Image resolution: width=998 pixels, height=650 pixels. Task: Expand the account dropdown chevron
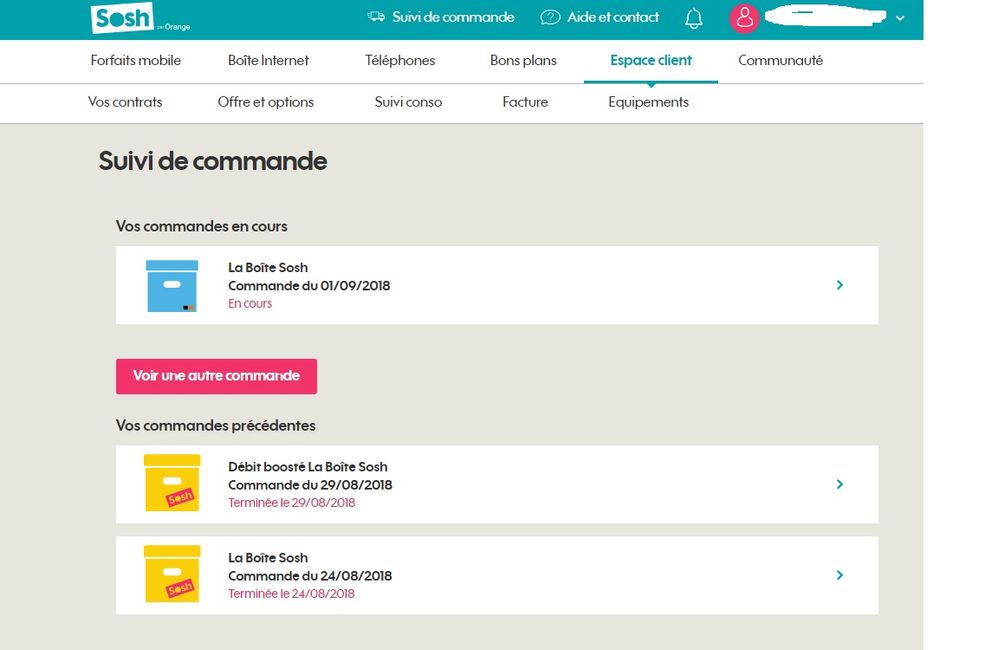(900, 18)
